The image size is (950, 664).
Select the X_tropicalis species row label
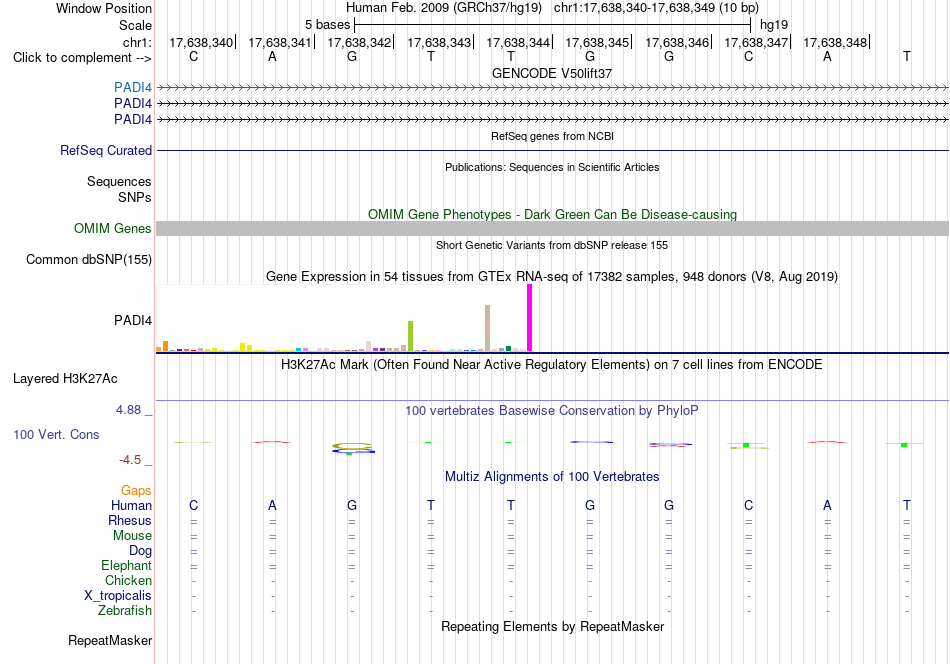pyautogui.click(x=118, y=596)
